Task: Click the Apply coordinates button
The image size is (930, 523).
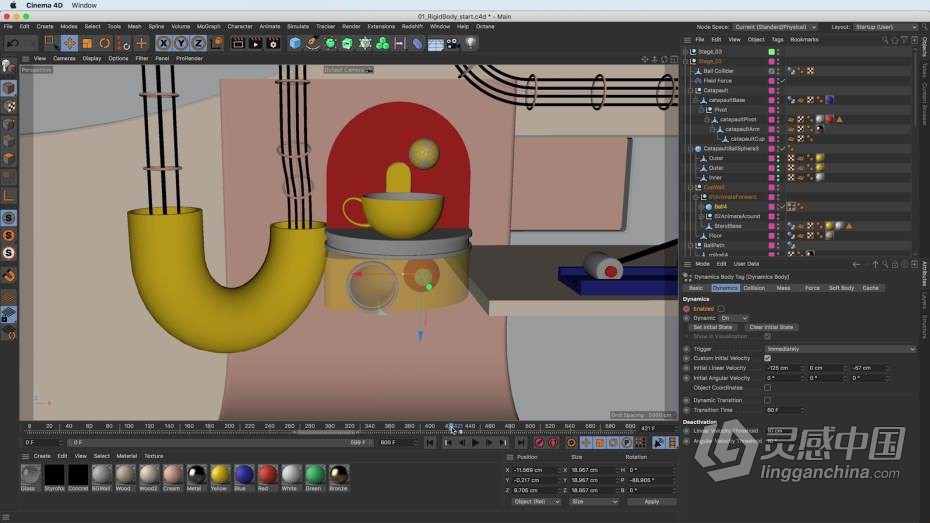Action: 651,502
